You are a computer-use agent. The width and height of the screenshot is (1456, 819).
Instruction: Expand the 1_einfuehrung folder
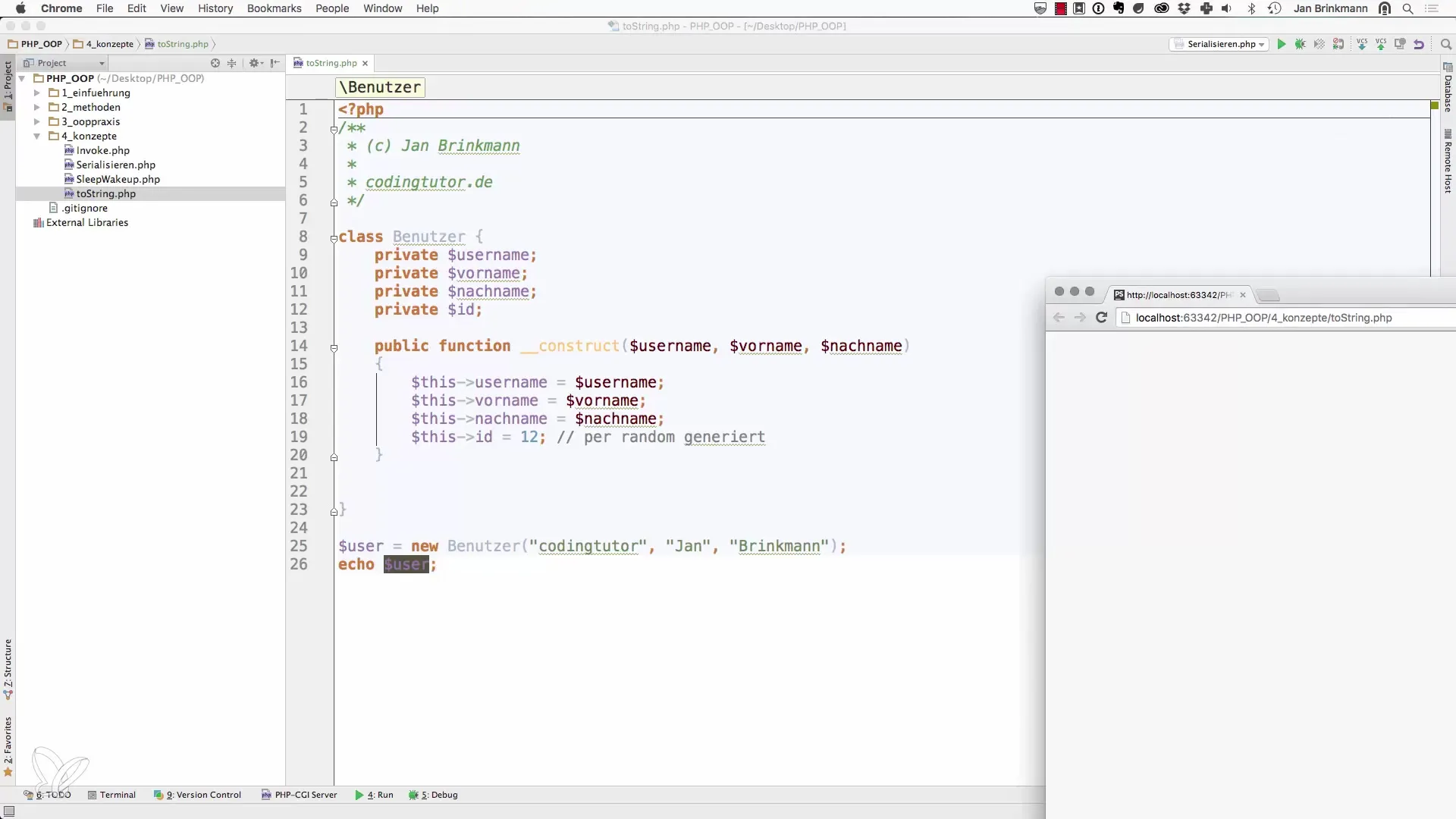pyautogui.click(x=36, y=93)
